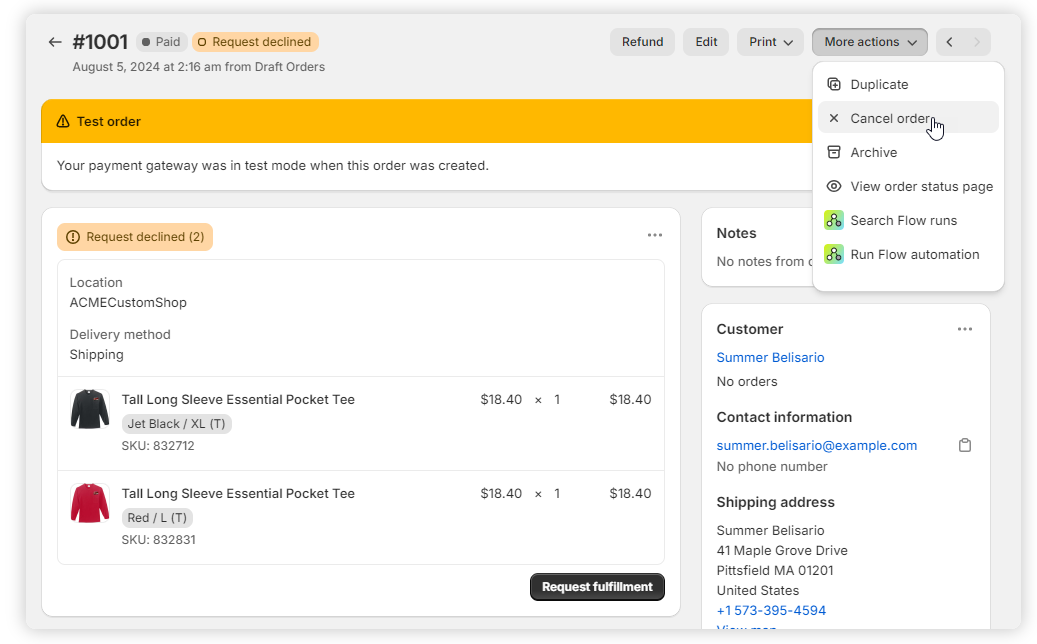Screen dimensions: 1037x644
Task: Click the Request fulfillment button
Action: click(597, 587)
